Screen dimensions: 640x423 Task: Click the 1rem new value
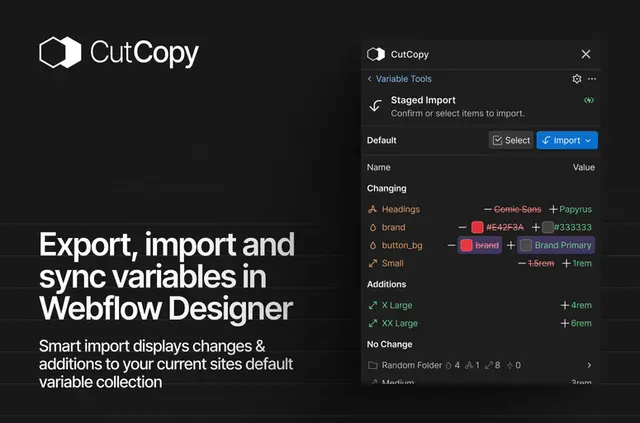click(x=582, y=263)
